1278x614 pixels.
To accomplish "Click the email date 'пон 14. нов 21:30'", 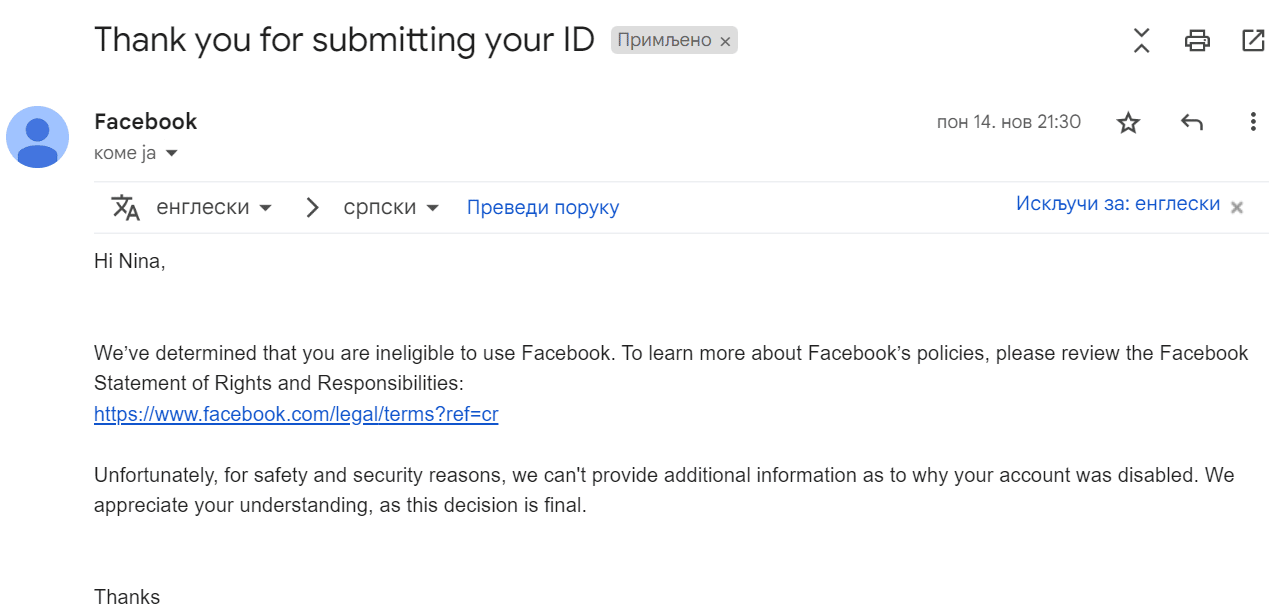I will 1008,122.
